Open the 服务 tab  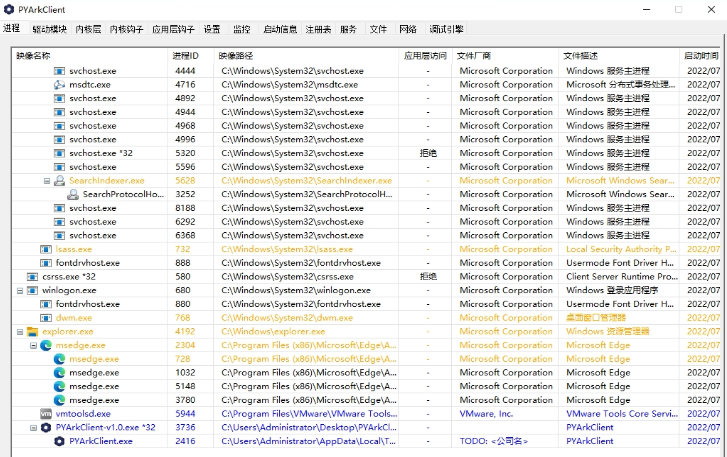(348, 29)
